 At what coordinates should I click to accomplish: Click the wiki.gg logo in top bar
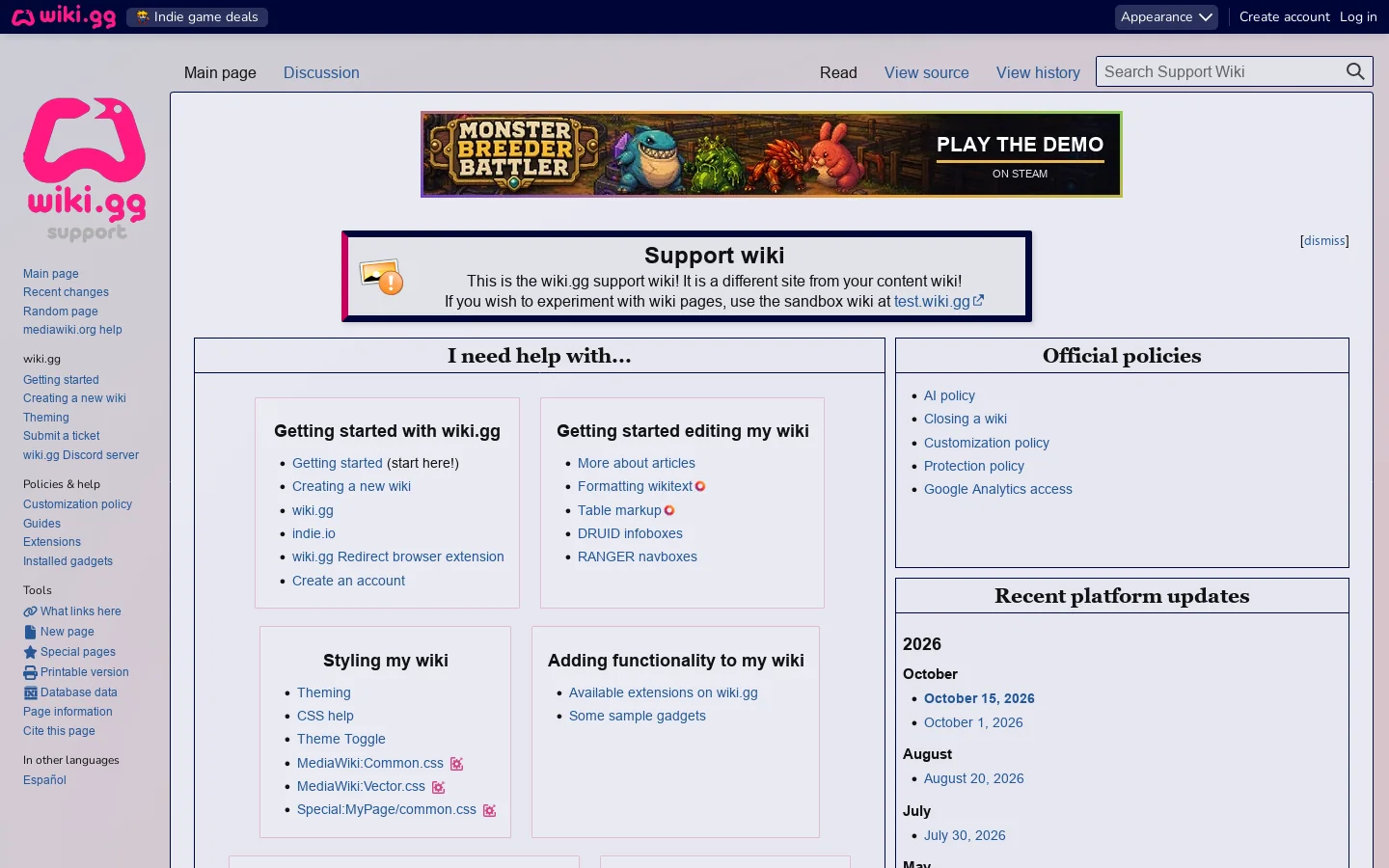click(x=64, y=16)
